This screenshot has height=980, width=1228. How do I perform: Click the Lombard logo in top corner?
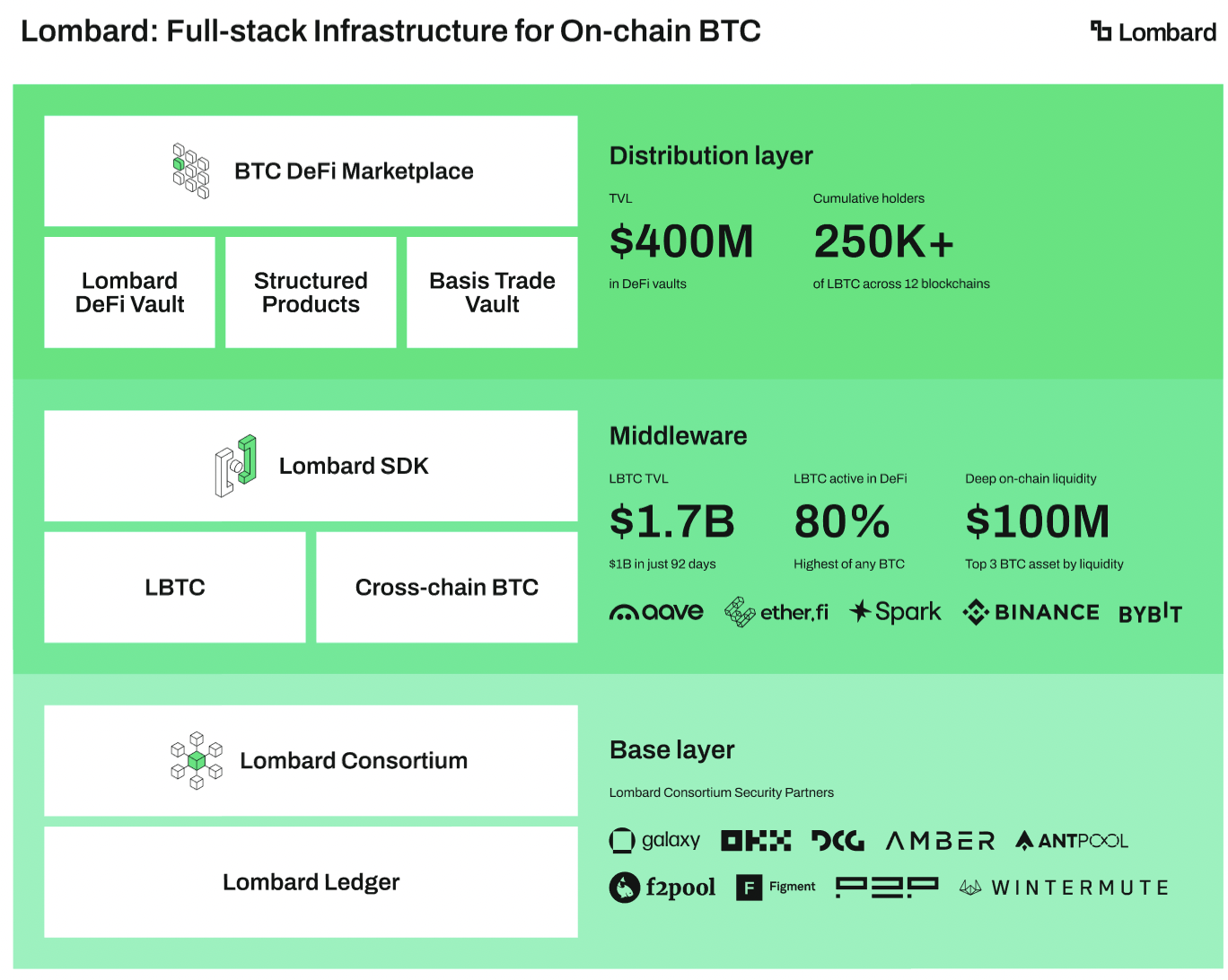pyautogui.click(x=1153, y=32)
